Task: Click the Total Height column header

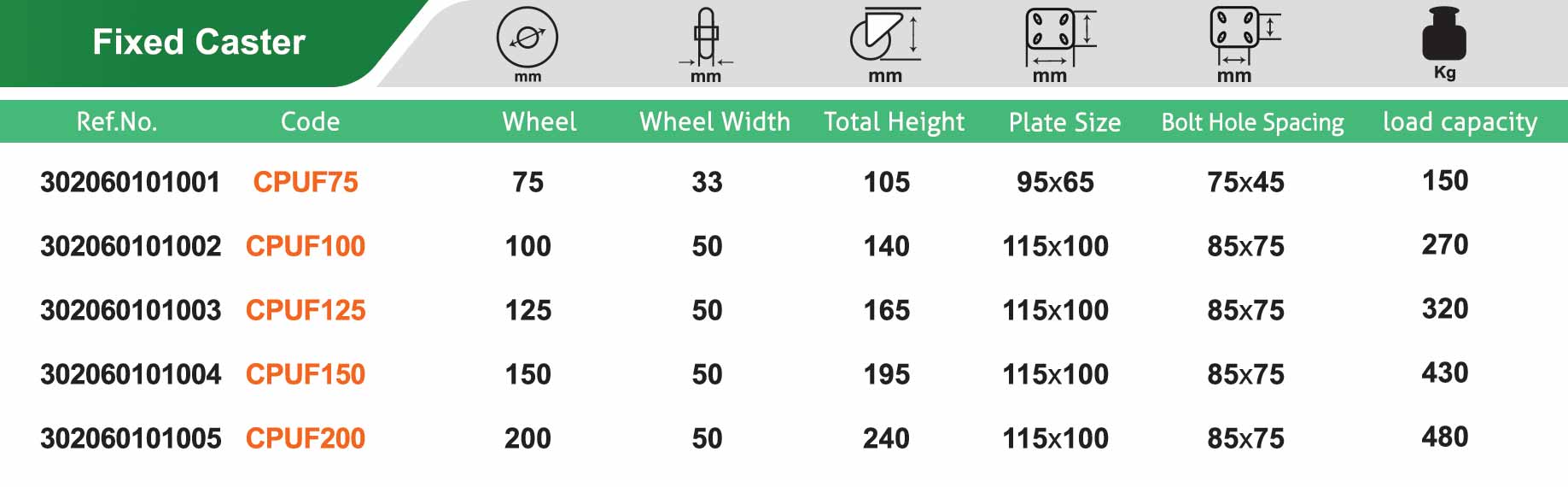Action: point(894,122)
